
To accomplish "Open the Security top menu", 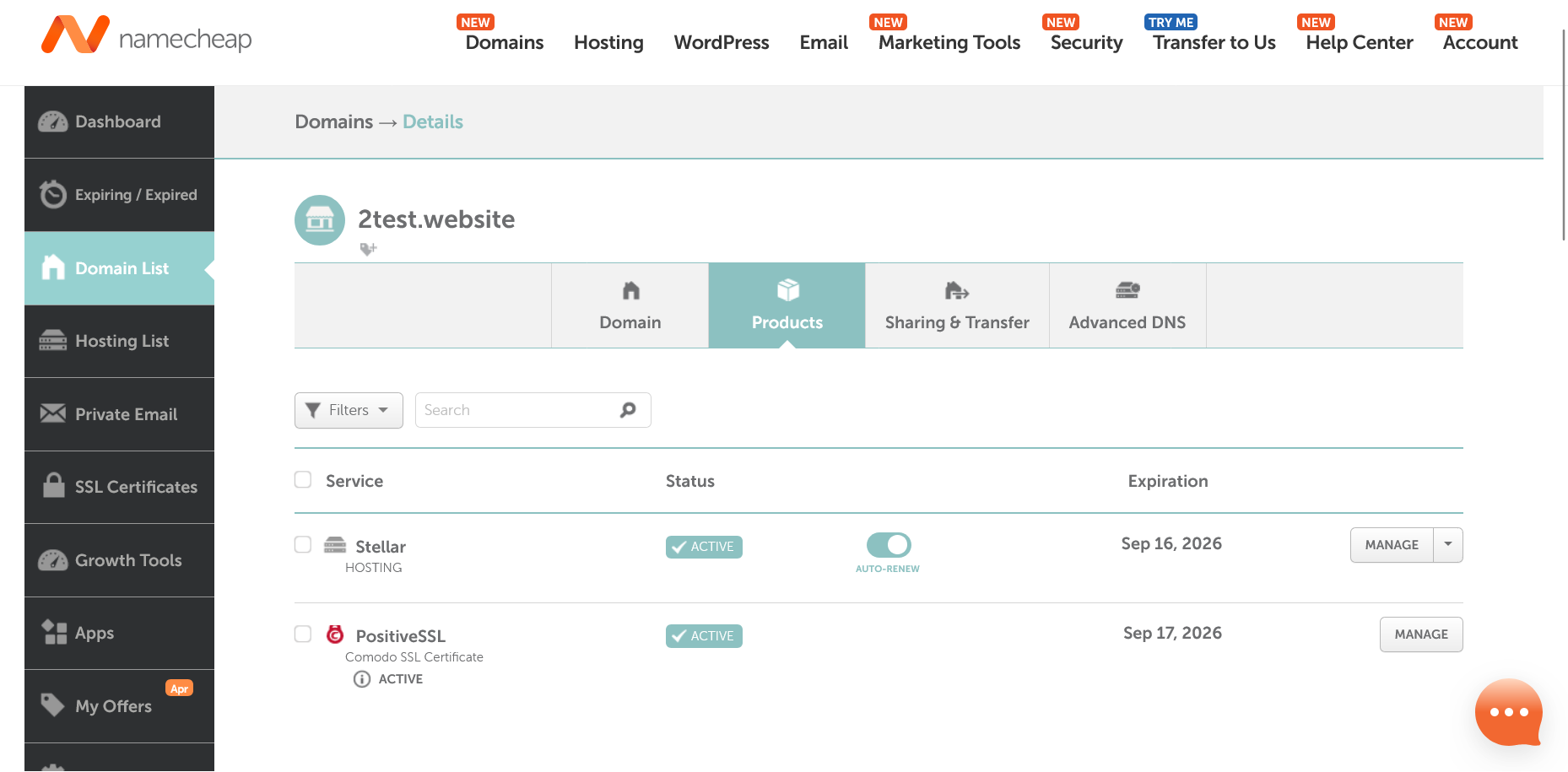I will click(1086, 42).
